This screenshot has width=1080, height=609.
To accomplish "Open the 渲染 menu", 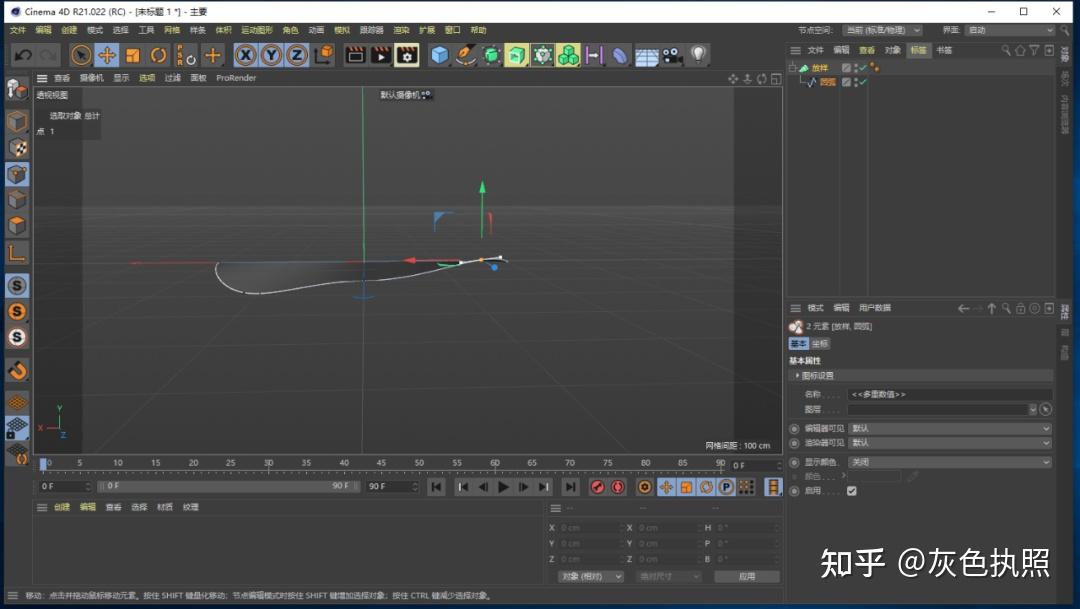I will click(401, 30).
